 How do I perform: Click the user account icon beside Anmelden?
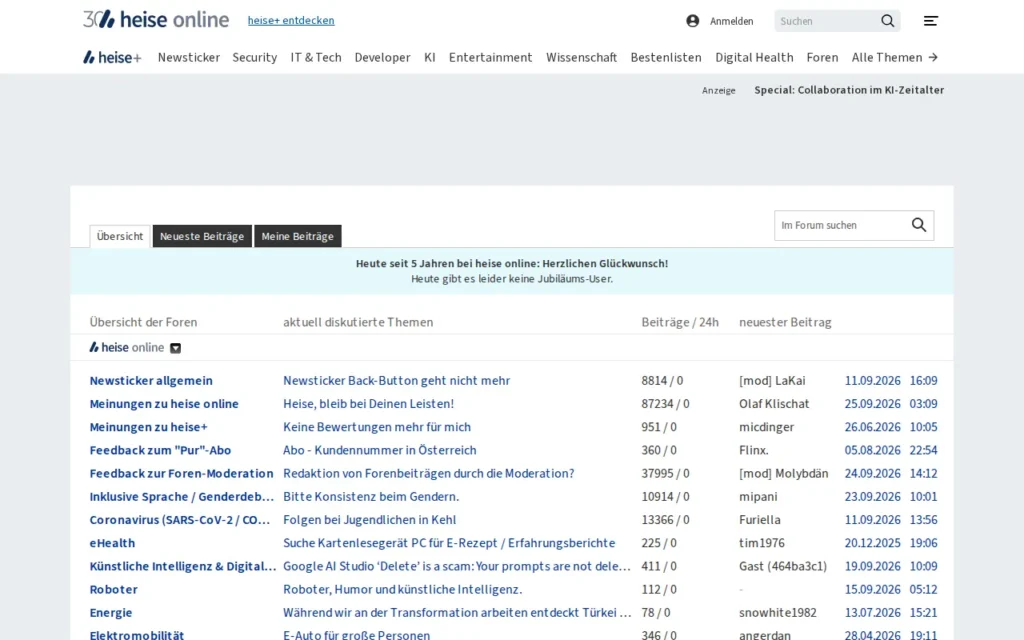click(693, 21)
